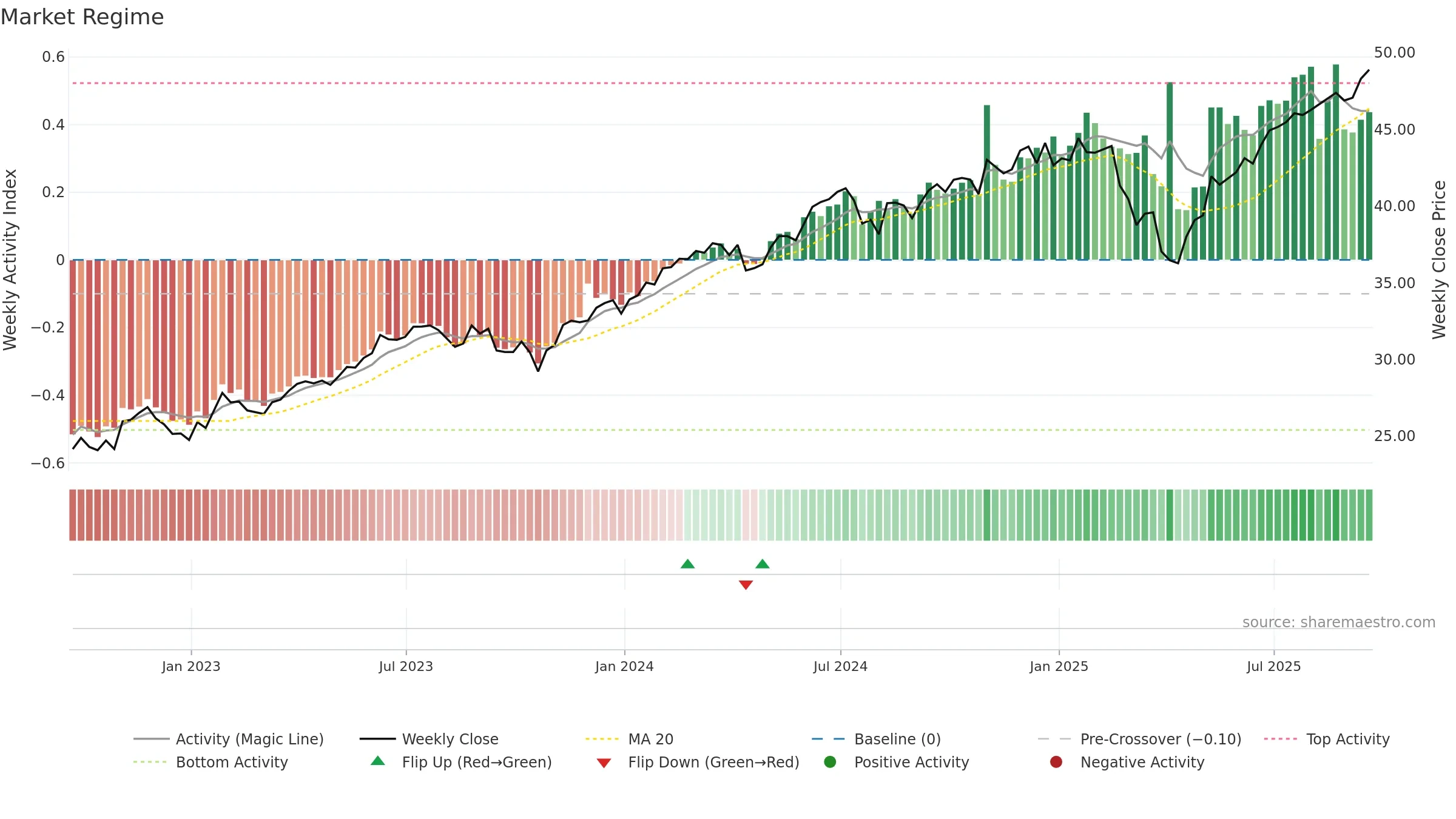Click the 35.00 price axis label

point(1394,283)
